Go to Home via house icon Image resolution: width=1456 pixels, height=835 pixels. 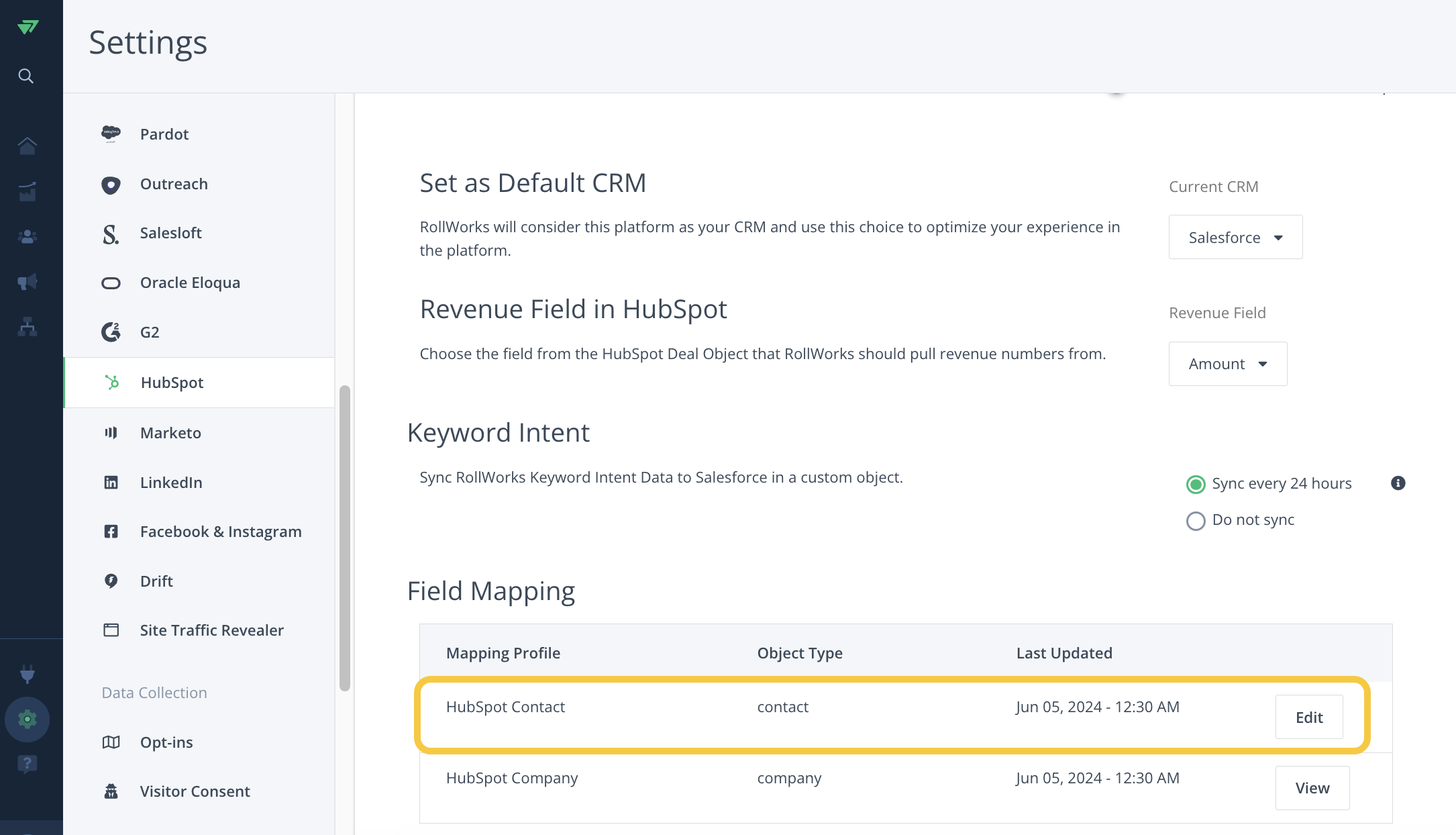pyautogui.click(x=28, y=146)
